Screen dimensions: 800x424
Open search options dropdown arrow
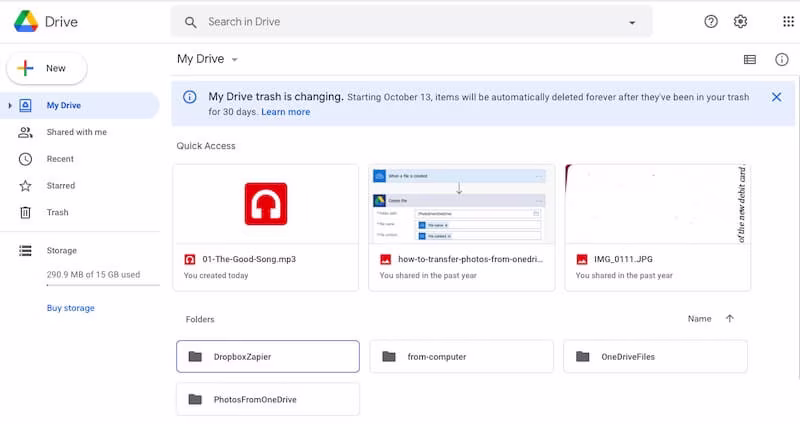click(x=632, y=22)
